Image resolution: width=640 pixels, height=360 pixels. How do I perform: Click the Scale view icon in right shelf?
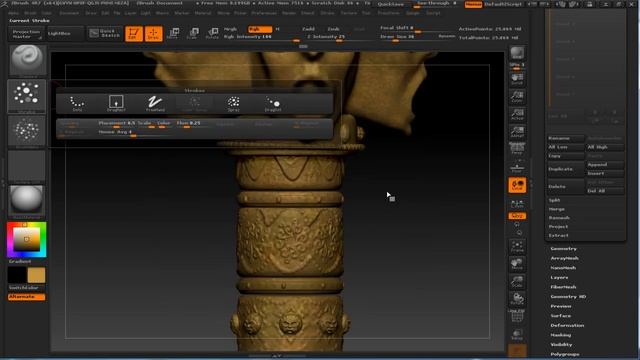point(517,282)
